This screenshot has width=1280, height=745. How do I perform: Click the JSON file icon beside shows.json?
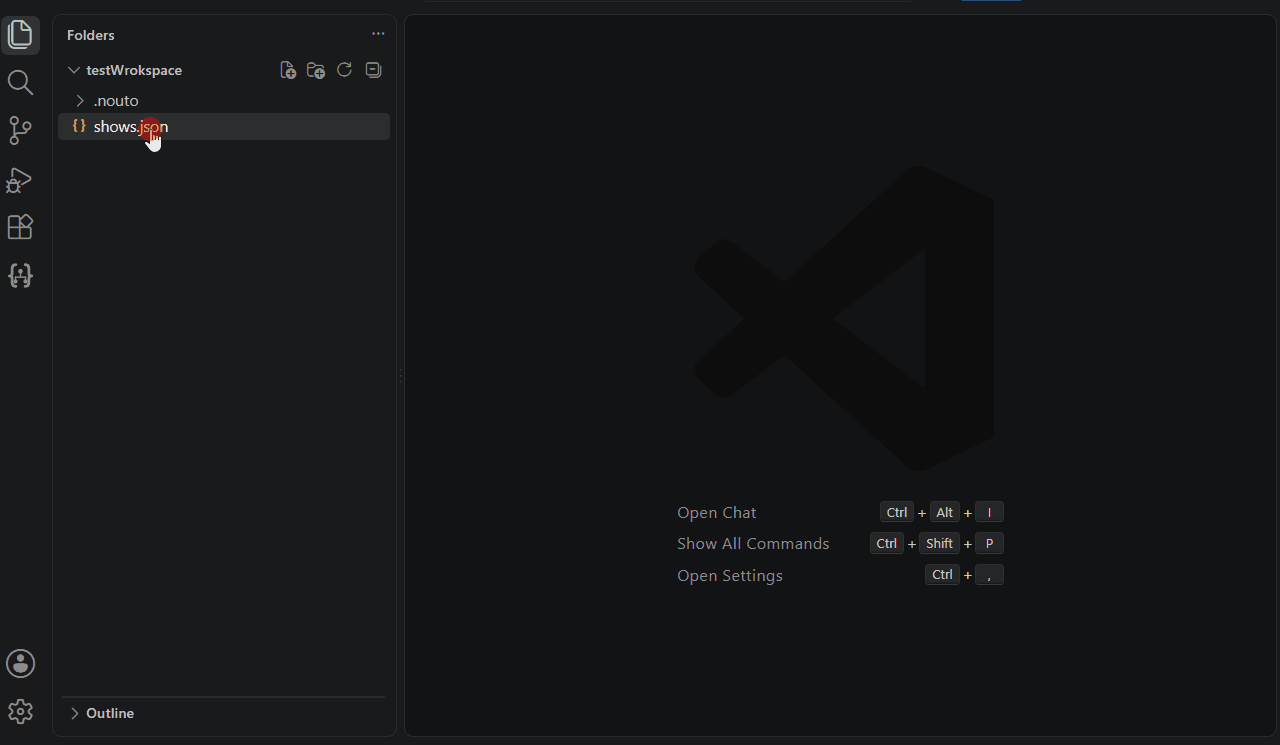pos(79,126)
